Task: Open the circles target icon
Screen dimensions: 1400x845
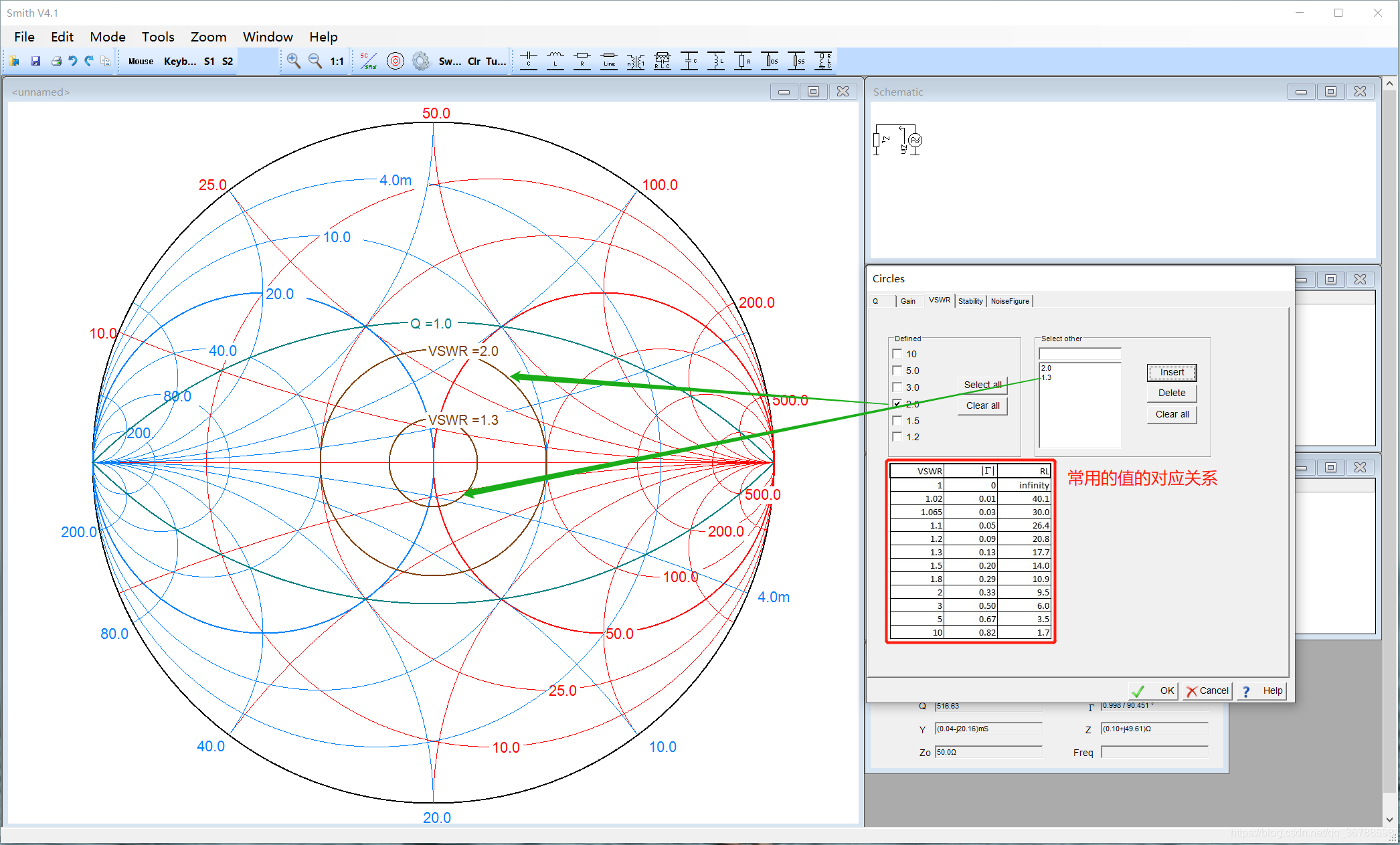Action: click(x=396, y=61)
